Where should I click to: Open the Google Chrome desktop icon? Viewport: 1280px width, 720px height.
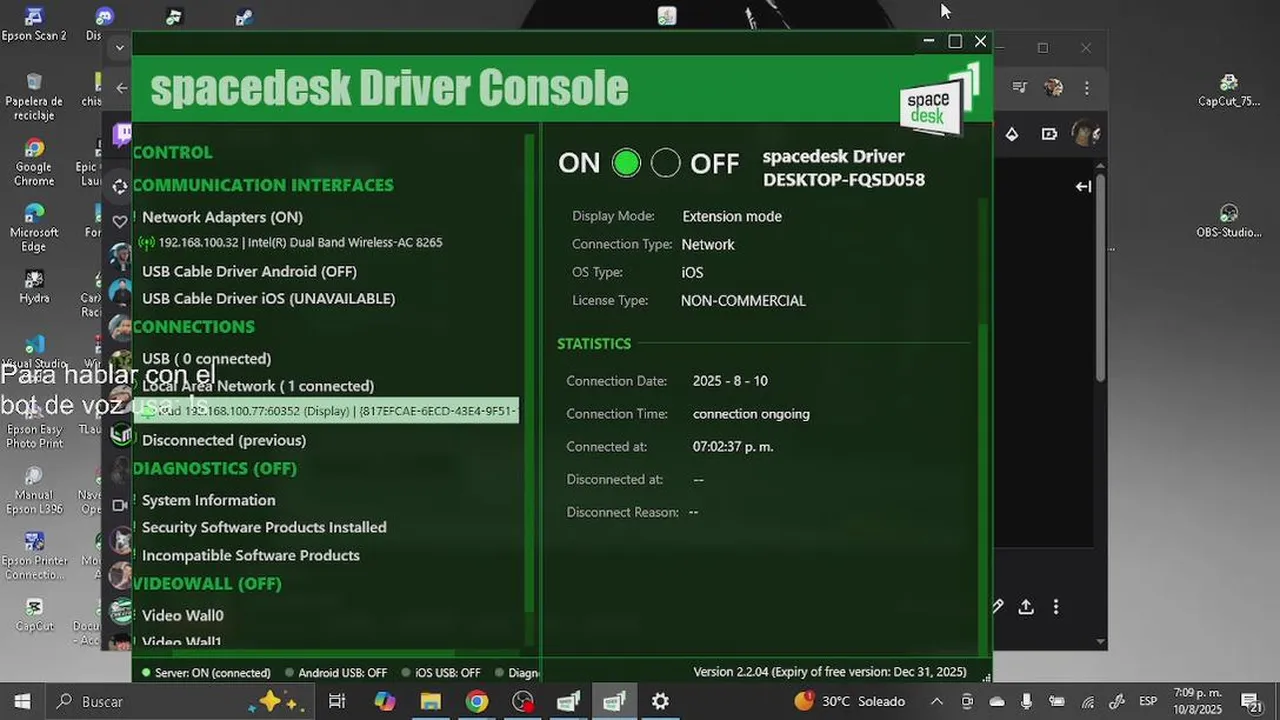(34, 163)
